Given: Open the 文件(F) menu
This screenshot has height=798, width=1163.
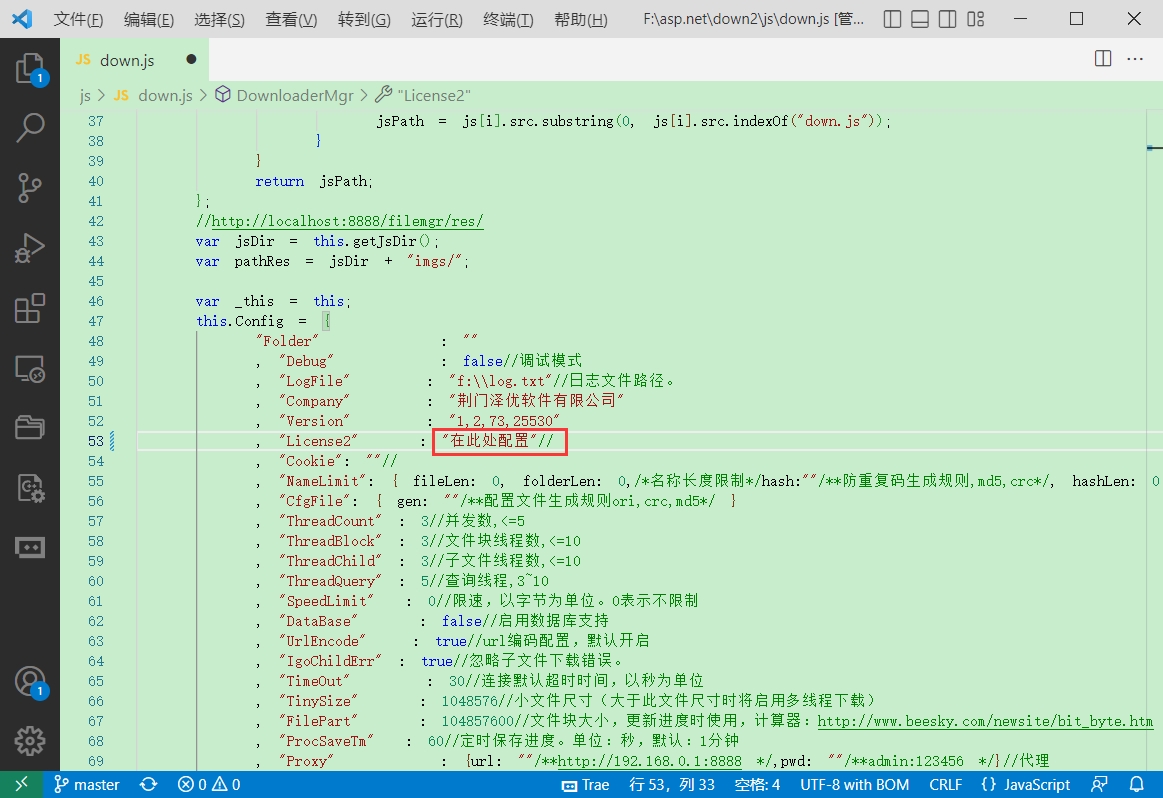Looking at the screenshot, I should (78, 19).
